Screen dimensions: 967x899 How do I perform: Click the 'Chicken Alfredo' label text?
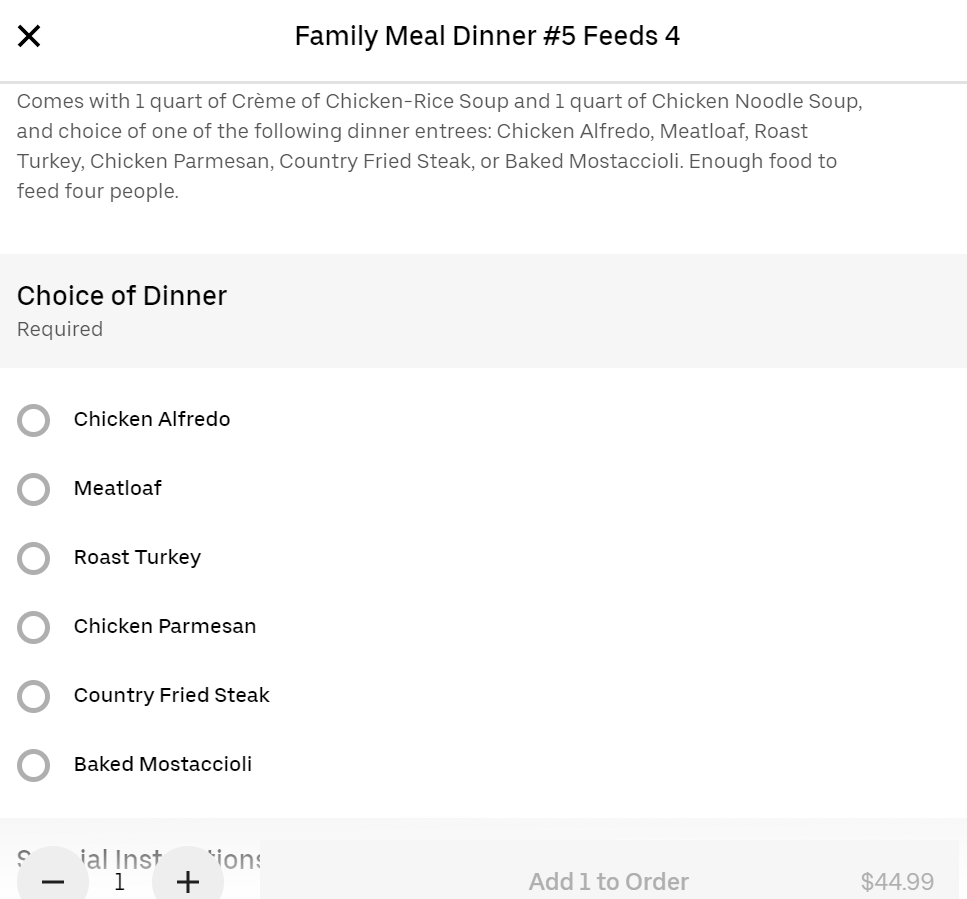[x=152, y=419]
